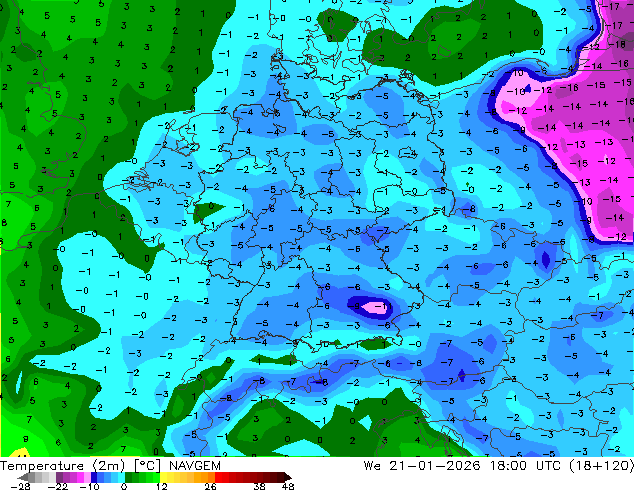Click the "Temperature" word in the map title
This screenshot has width=634, height=490.
tap(42, 466)
